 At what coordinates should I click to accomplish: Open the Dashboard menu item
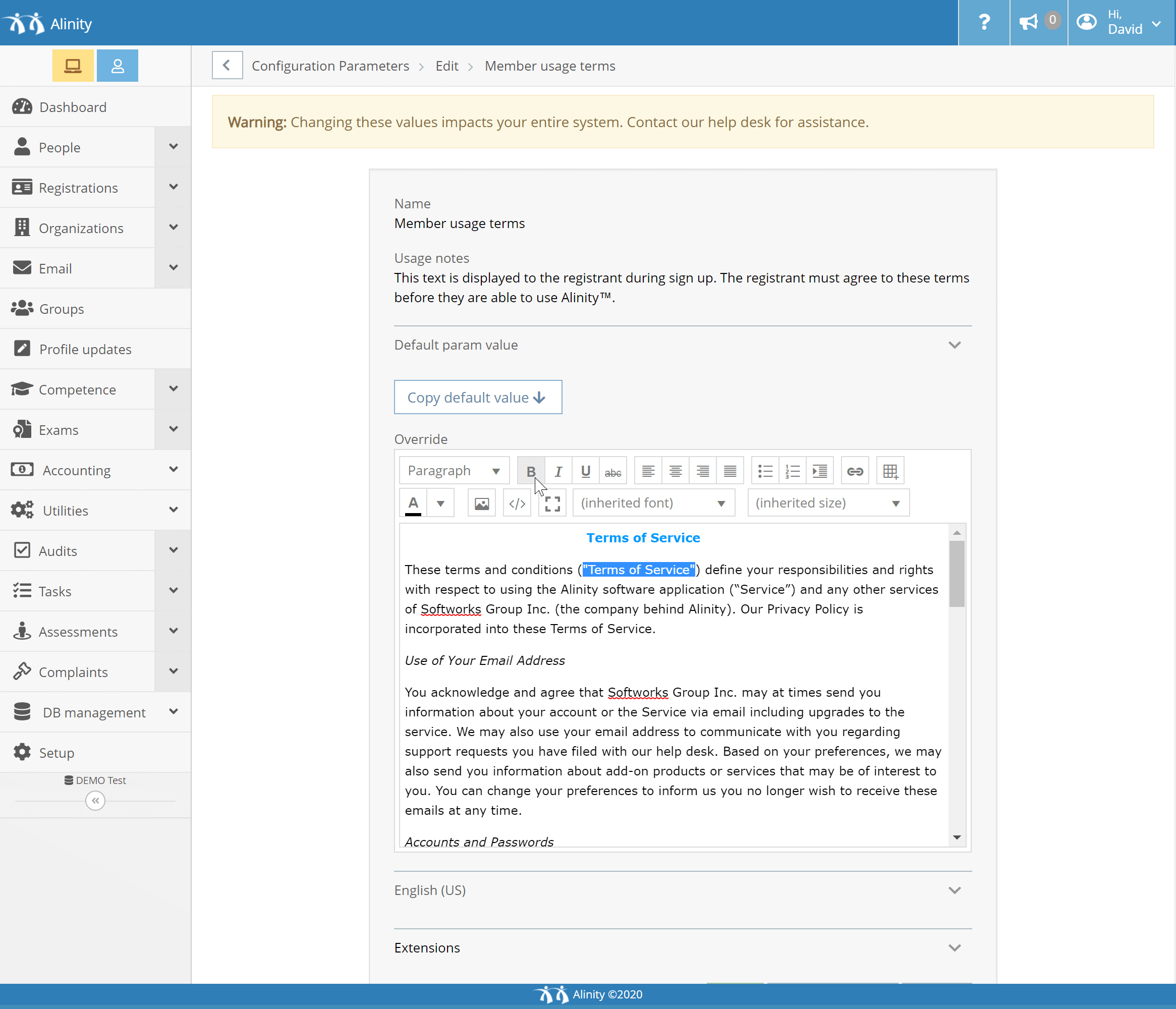point(95,107)
